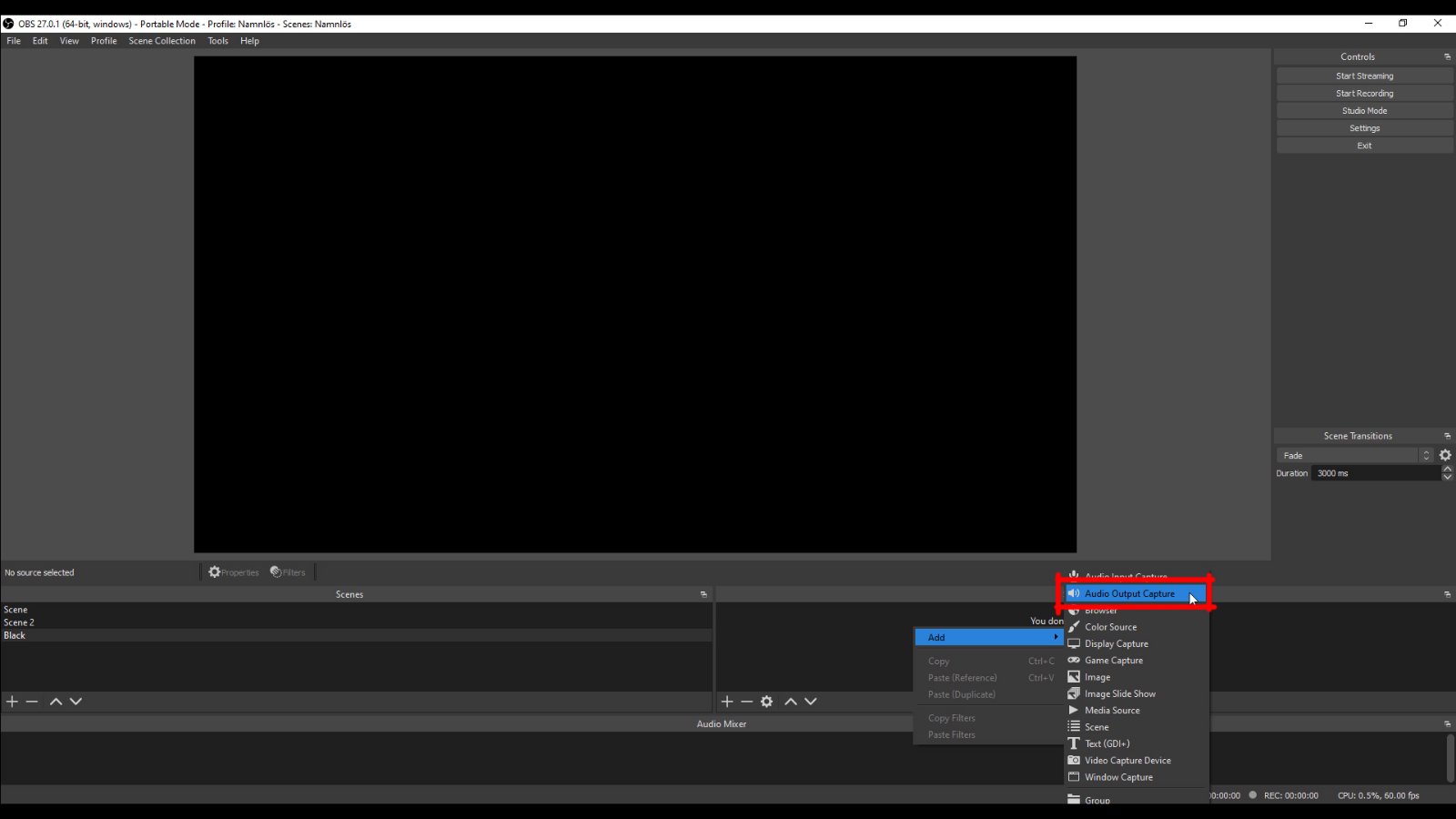Toggle Start Streaming in Controls
The image size is (1456, 819).
[x=1364, y=76]
